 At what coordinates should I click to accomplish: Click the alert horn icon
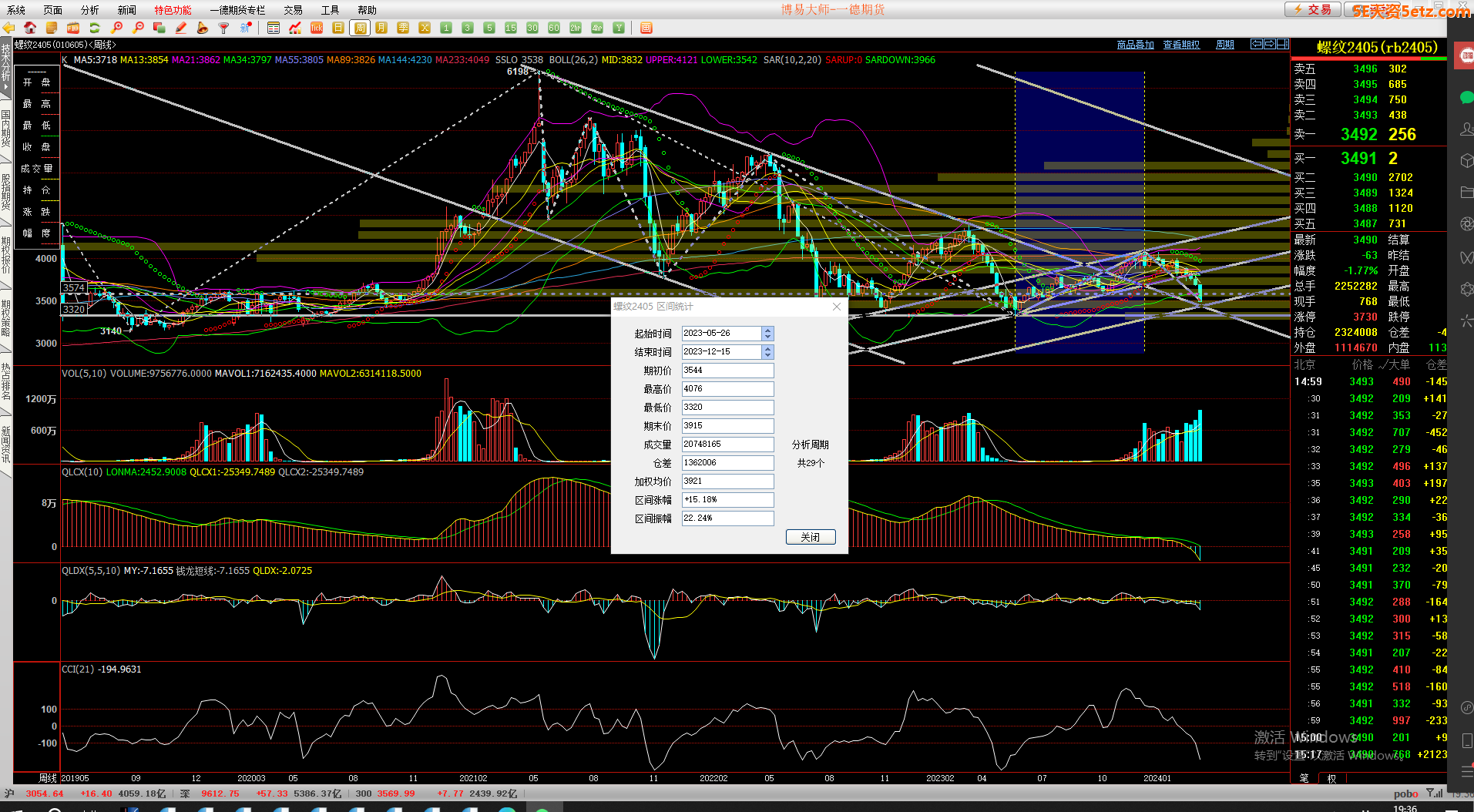(x=203, y=28)
